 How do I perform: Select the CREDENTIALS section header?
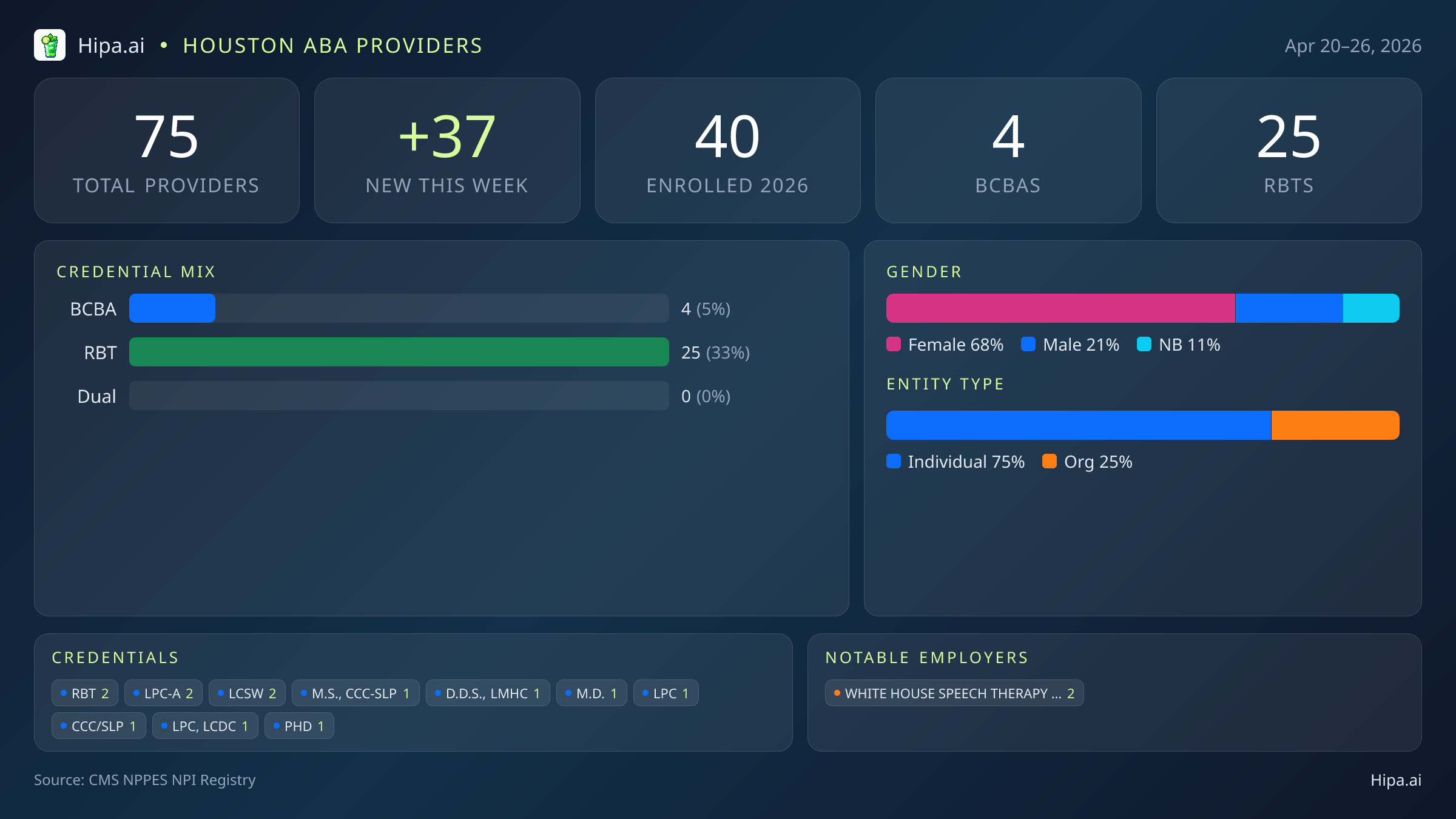[116, 657]
